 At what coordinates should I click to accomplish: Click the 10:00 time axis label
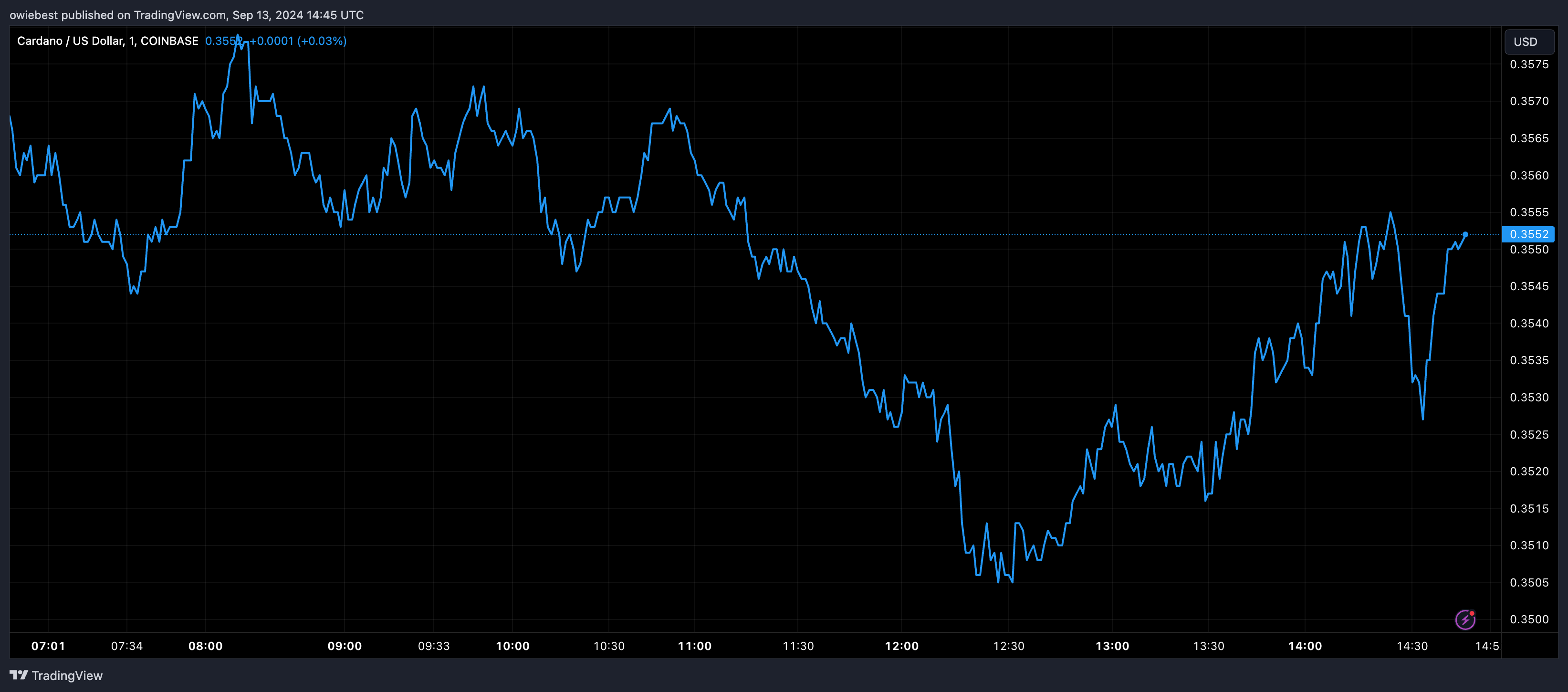point(512,646)
